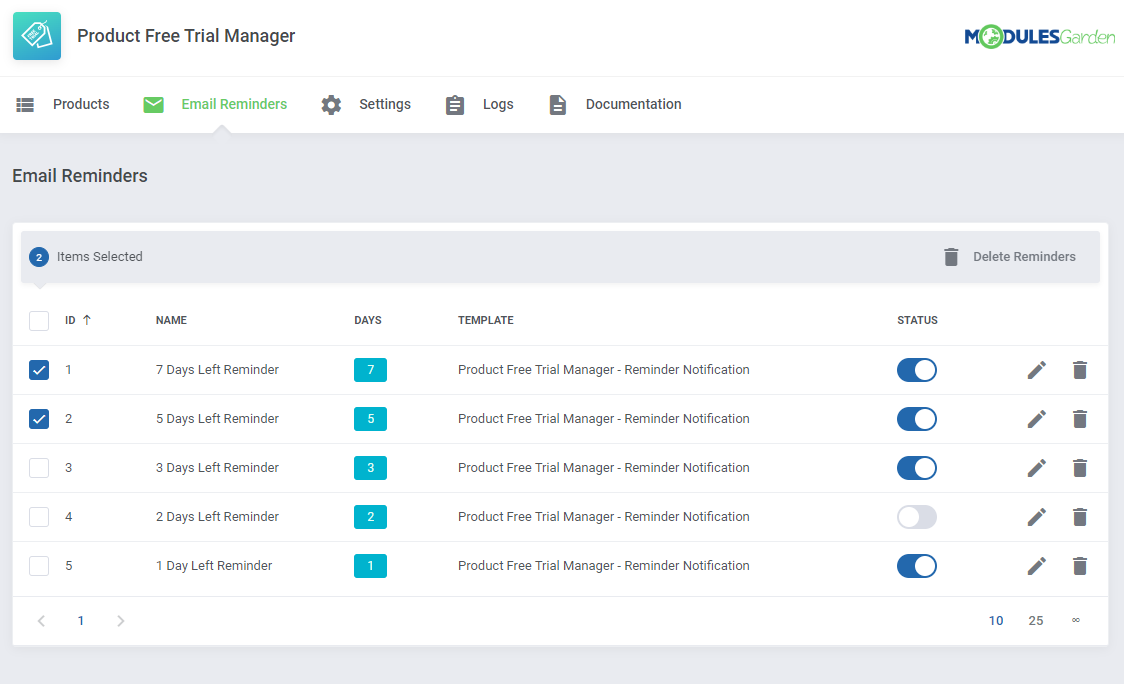Click the Product Free Trial Manager title
This screenshot has height=684, width=1124.
(x=186, y=36)
